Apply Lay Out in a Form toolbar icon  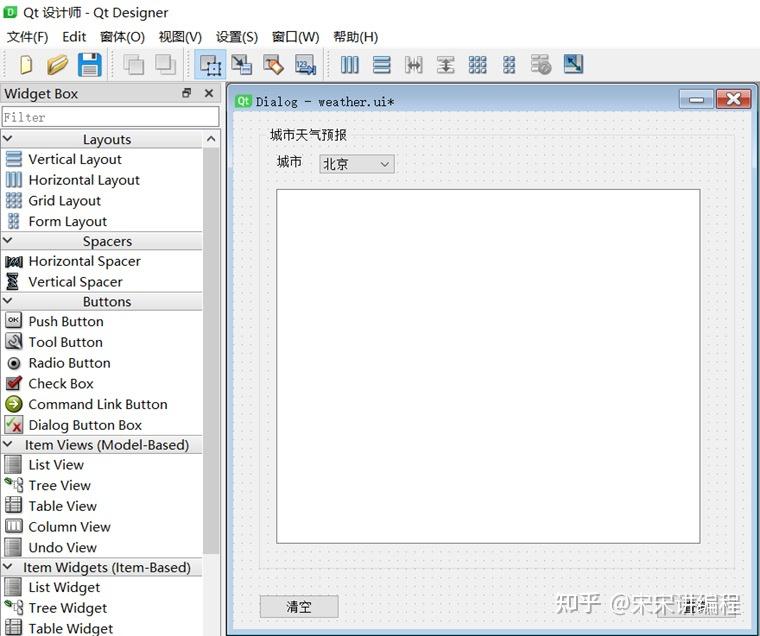(x=509, y=64)
